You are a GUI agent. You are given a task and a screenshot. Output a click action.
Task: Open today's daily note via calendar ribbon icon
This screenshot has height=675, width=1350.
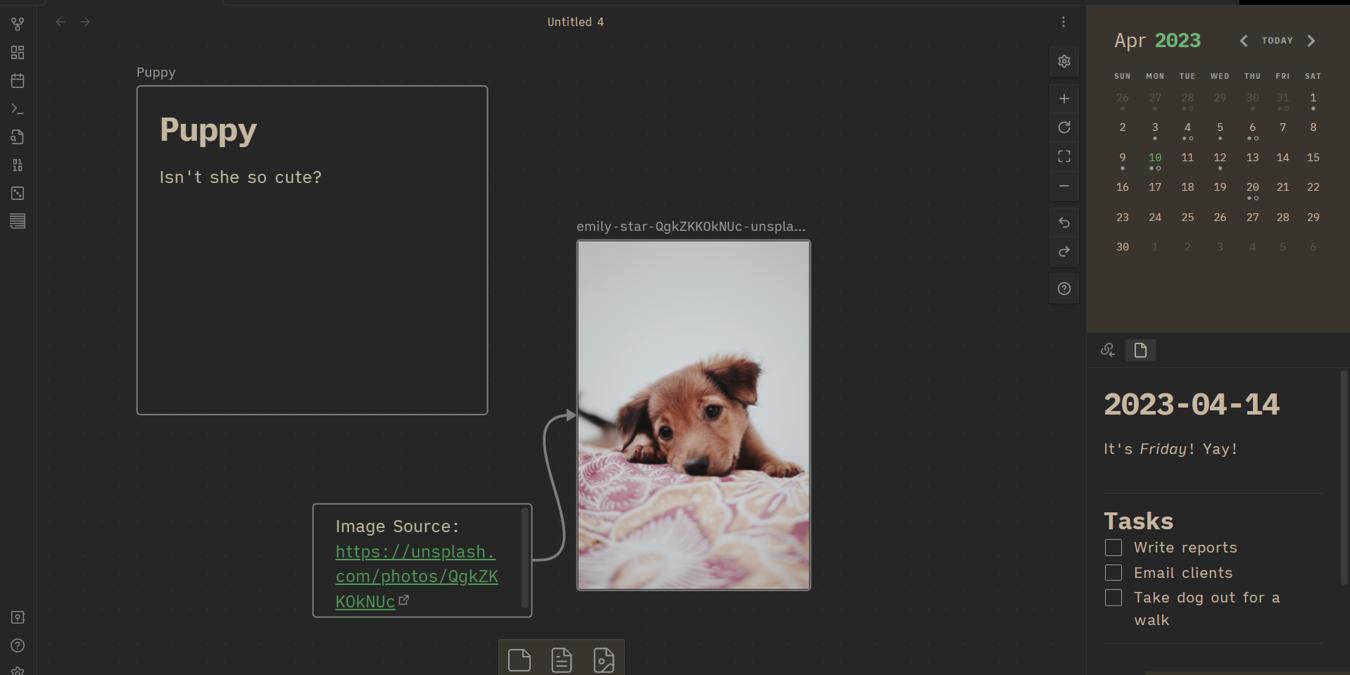tap(17, 81)
